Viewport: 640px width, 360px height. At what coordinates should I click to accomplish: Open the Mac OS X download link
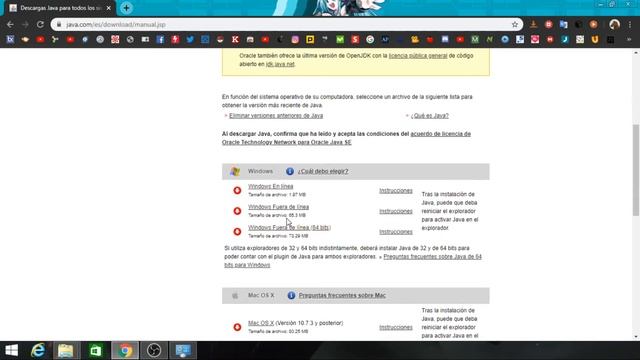coord(261,323)
